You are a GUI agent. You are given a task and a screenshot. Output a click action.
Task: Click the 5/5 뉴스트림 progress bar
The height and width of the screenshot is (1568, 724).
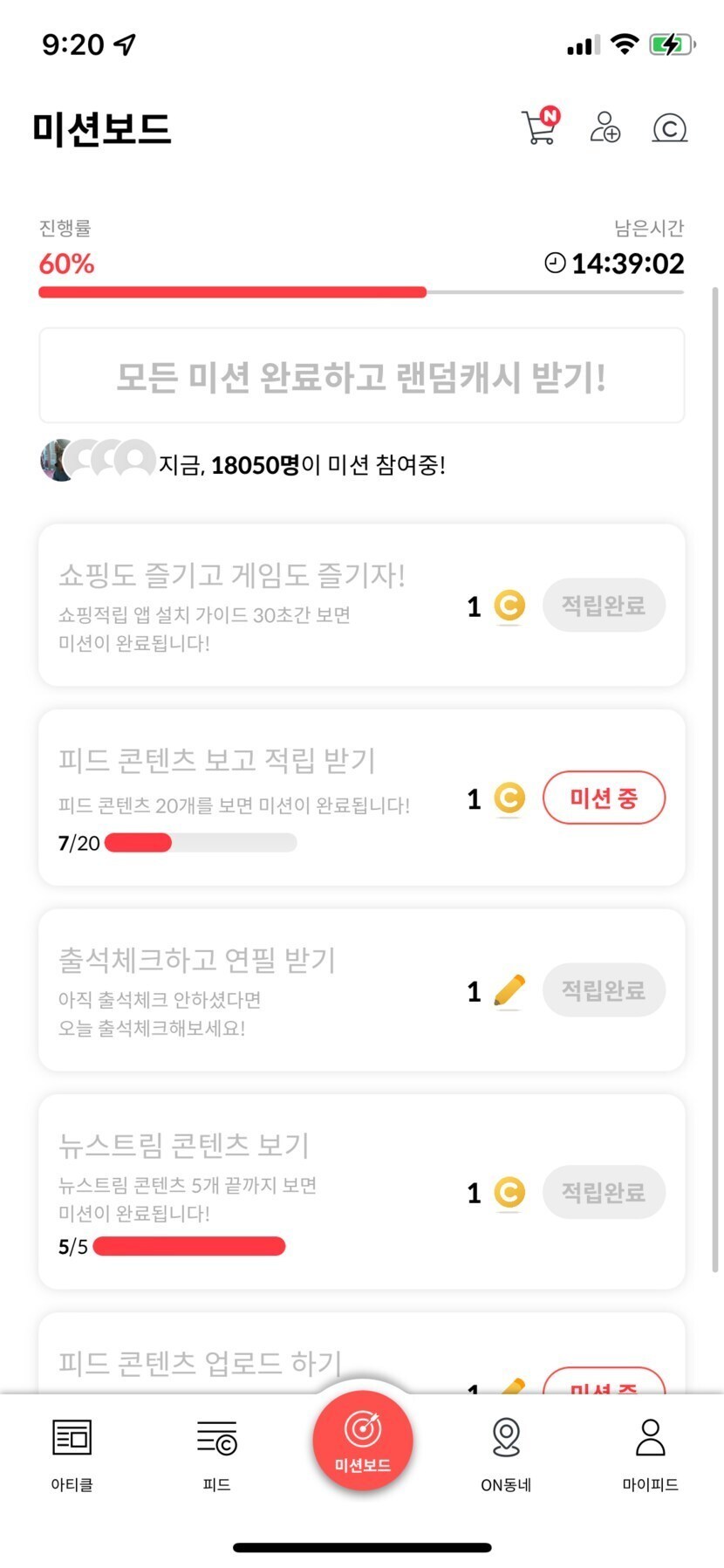pyautogui.click(x=189, y=1246)
